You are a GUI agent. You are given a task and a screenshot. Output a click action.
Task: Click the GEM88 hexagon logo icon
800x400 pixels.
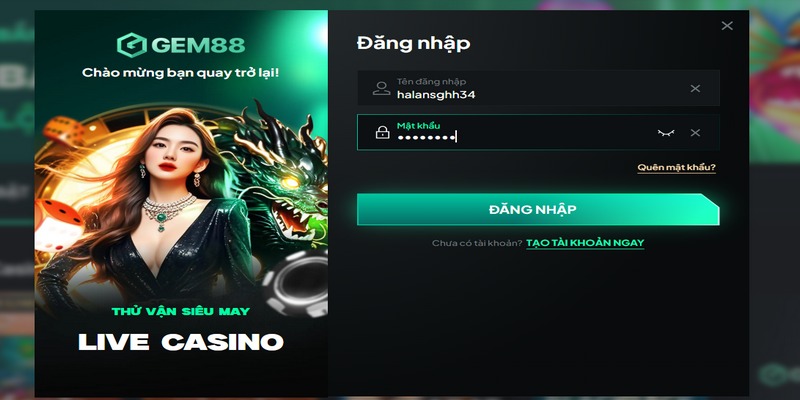pos(132,45)
